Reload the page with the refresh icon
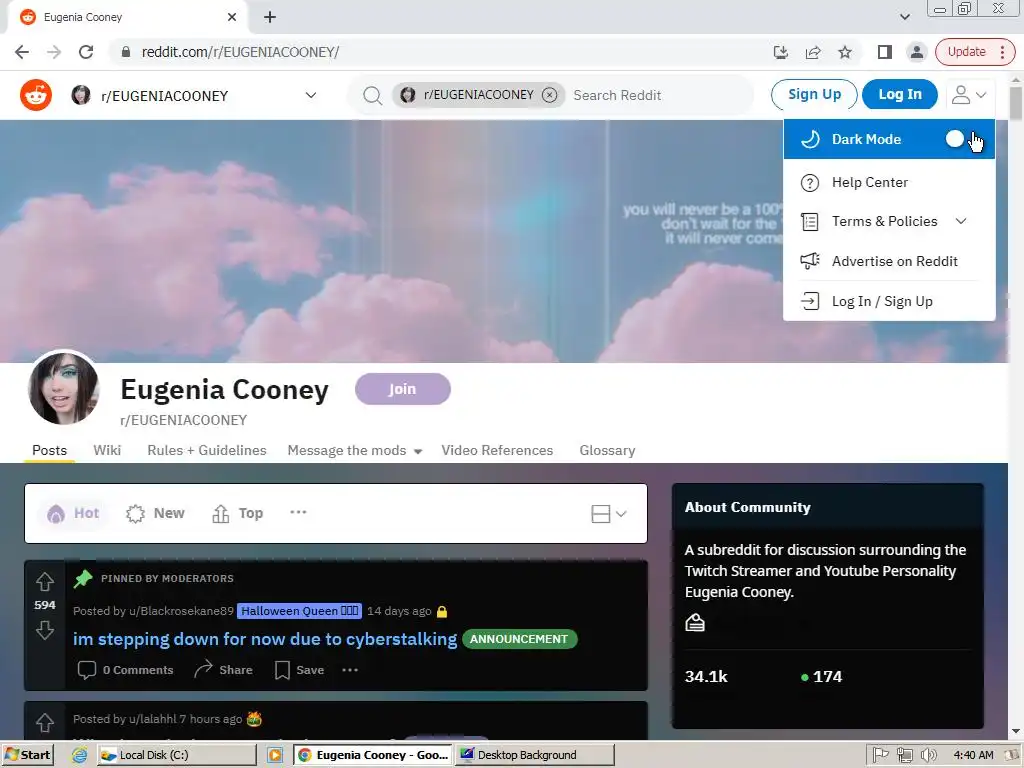This screenshot has height=768, width=1024. coord(86,52)
